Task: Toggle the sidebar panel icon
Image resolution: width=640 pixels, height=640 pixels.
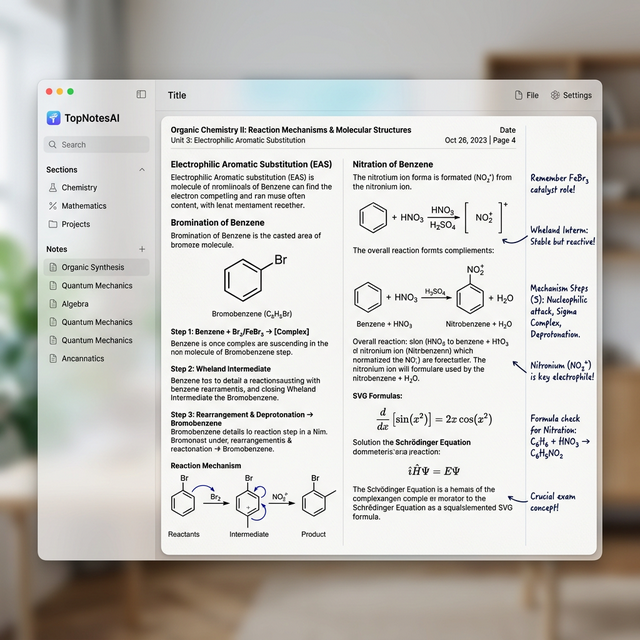Action: tap(141, 94)
